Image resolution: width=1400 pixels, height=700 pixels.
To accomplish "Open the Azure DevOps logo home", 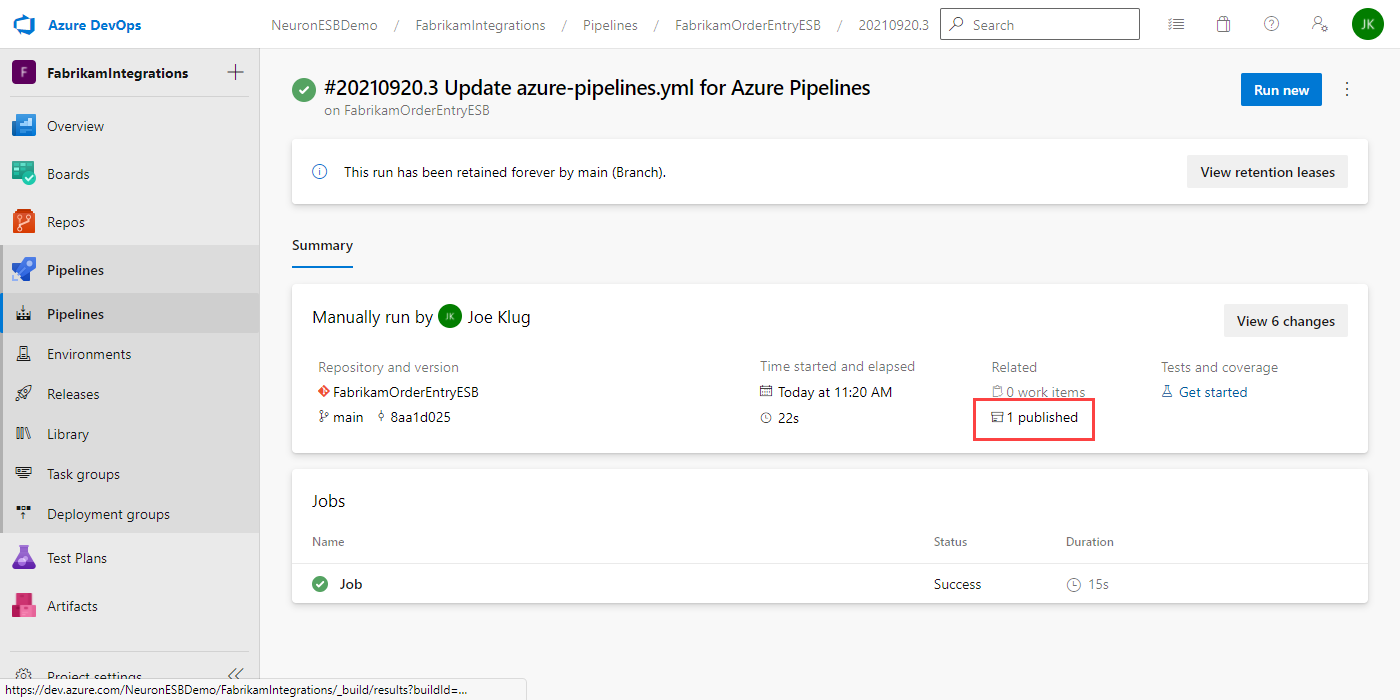I will pos(22,24).
